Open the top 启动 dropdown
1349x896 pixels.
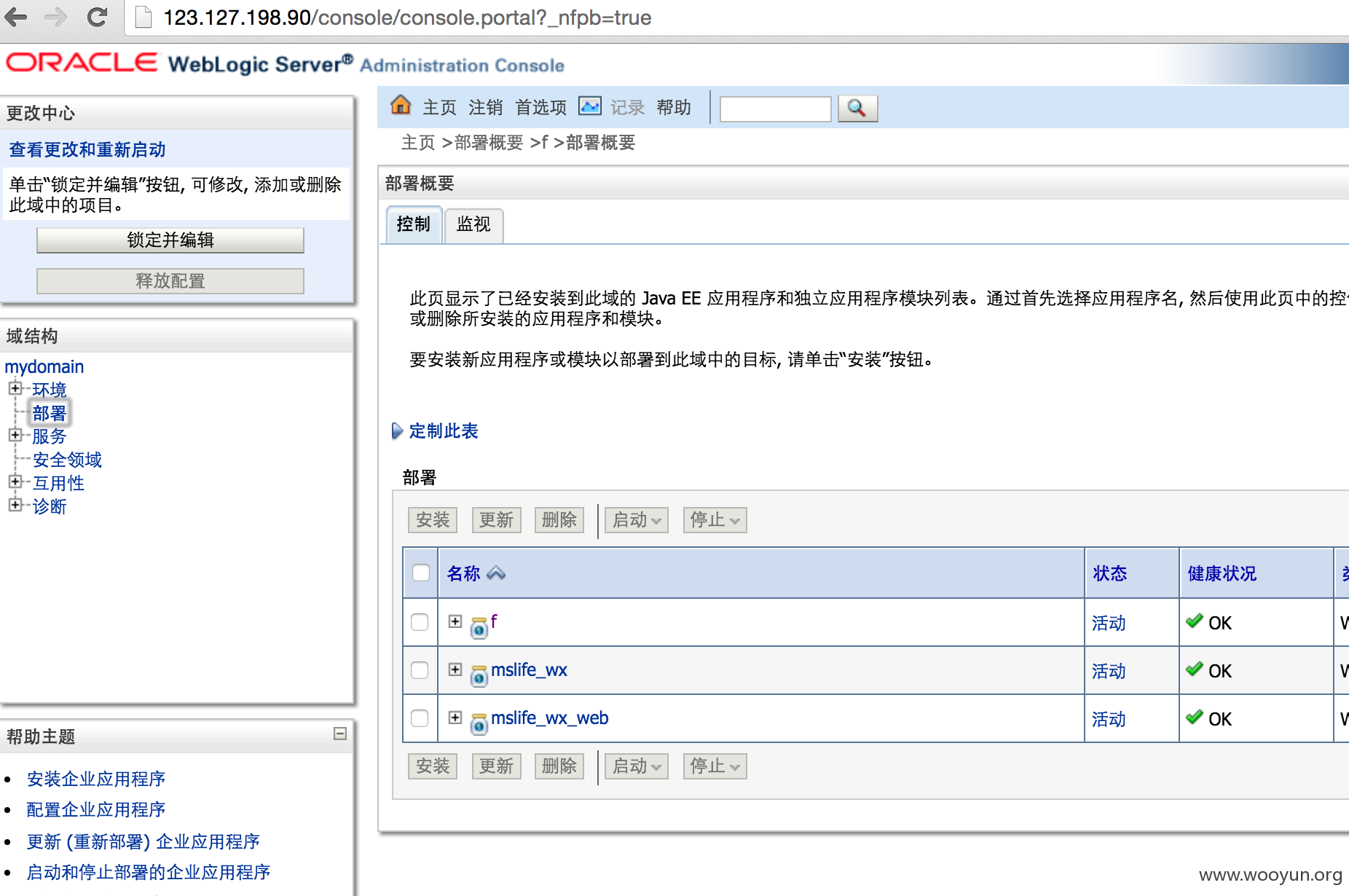[637, 520]
